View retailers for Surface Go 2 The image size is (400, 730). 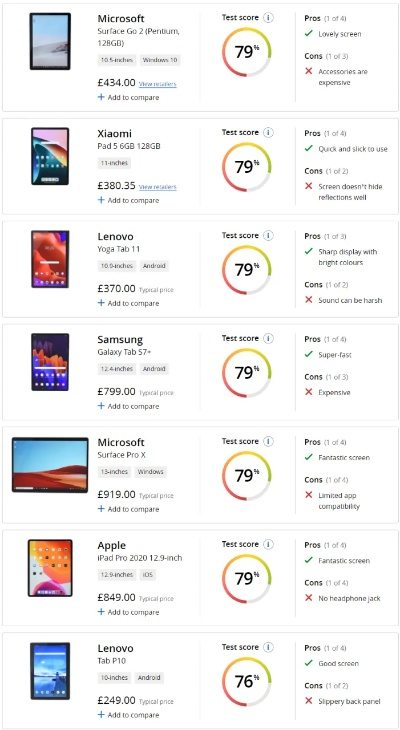[157, 84]
